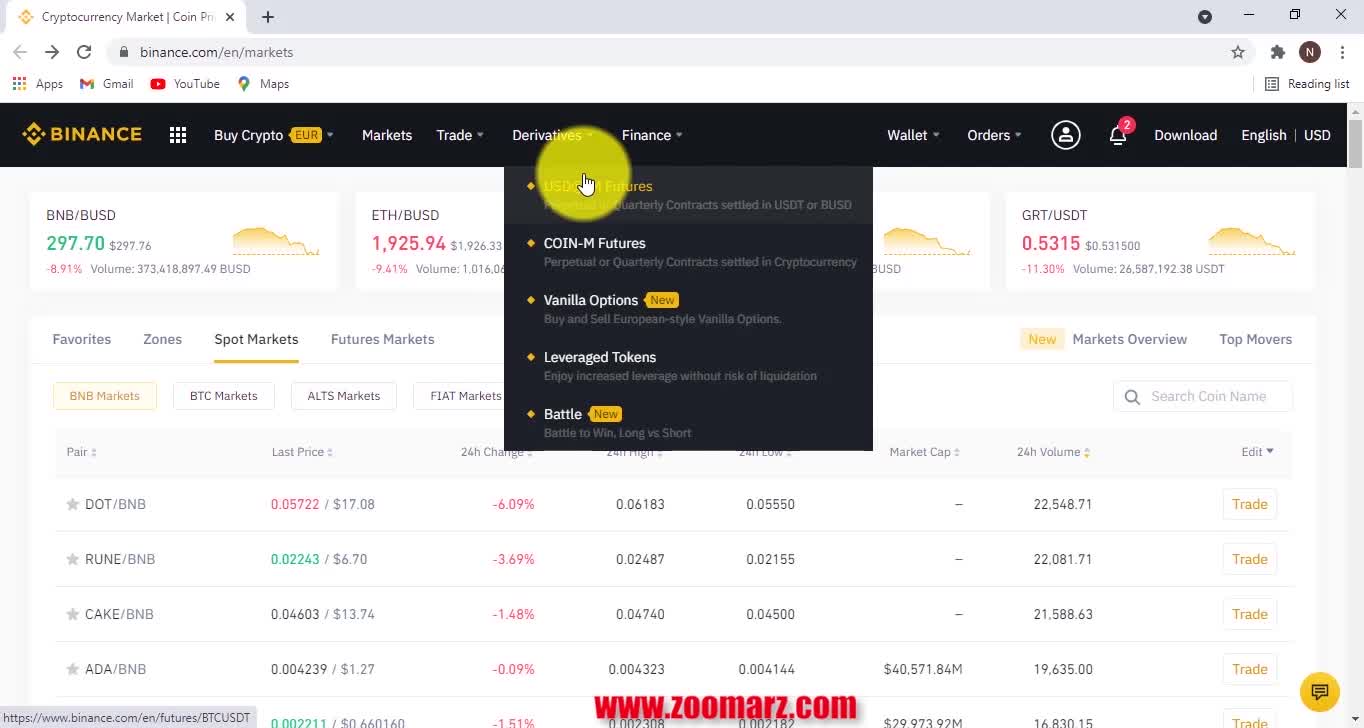Click the search magnifier icon
The height and width of the screenshot is (728, 1364).
(1132, 397)
